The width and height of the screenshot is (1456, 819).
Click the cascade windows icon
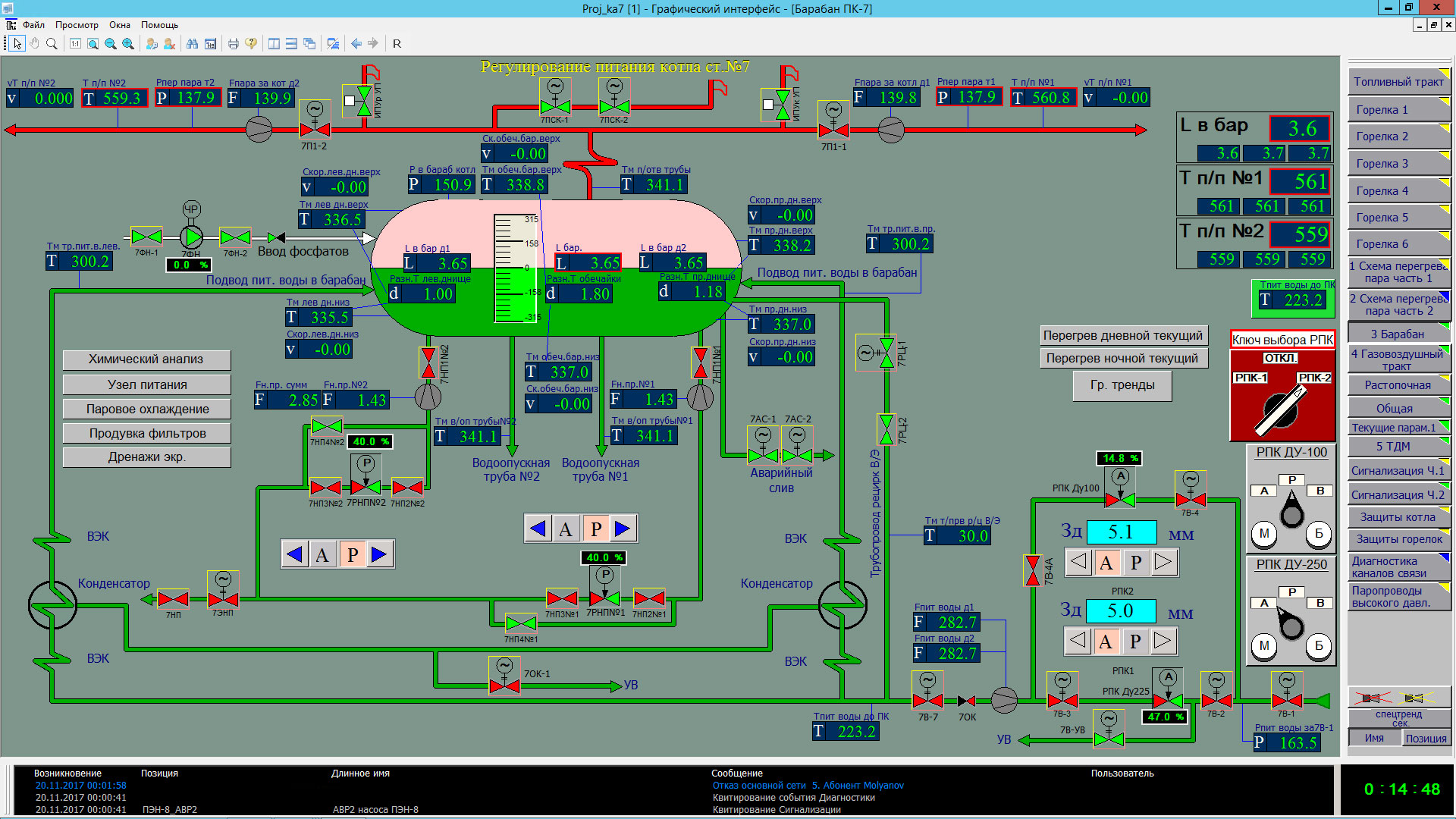[x=309, y=44]
